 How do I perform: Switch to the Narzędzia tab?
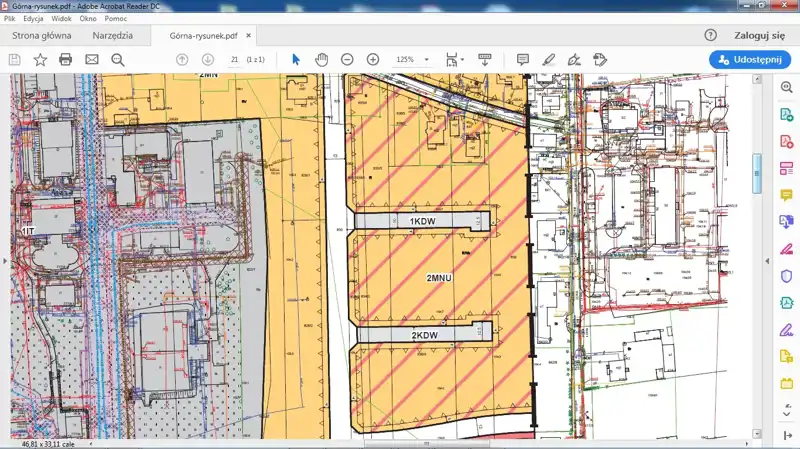click(112, 35)
